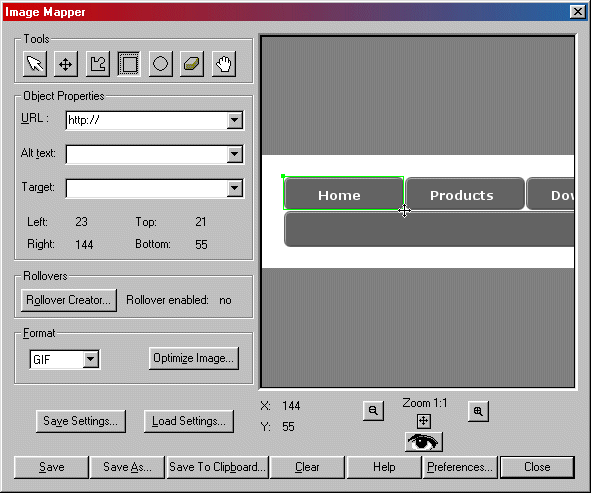Open the Rollover Creator dialog
Image resolution: width=591 pixels, height=493 pixels.
(x=69, y=300)
